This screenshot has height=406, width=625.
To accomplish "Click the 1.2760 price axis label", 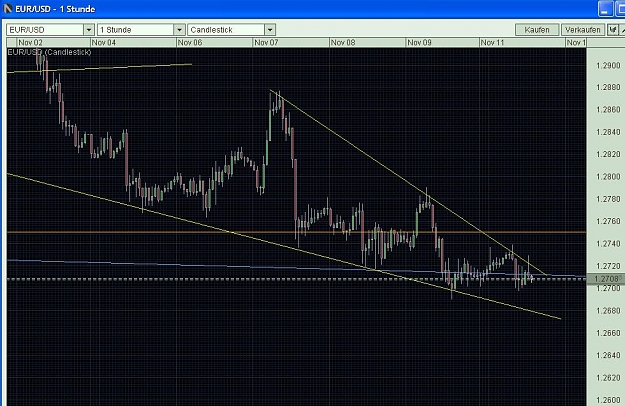I will (x=608, y=221).
